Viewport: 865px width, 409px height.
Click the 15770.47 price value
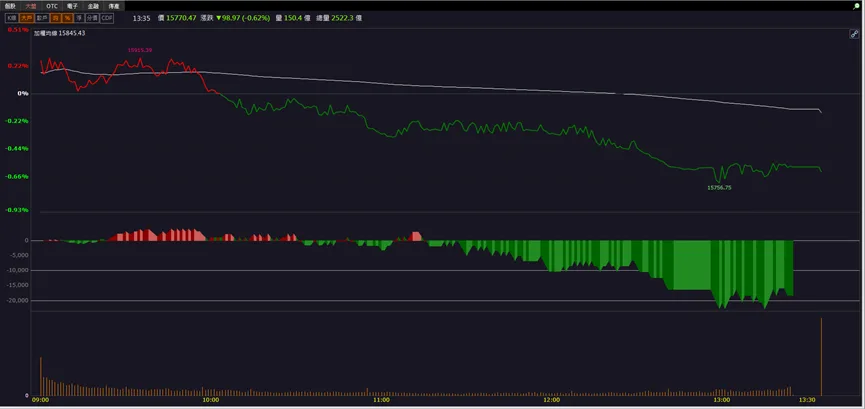tap(181, 18)
